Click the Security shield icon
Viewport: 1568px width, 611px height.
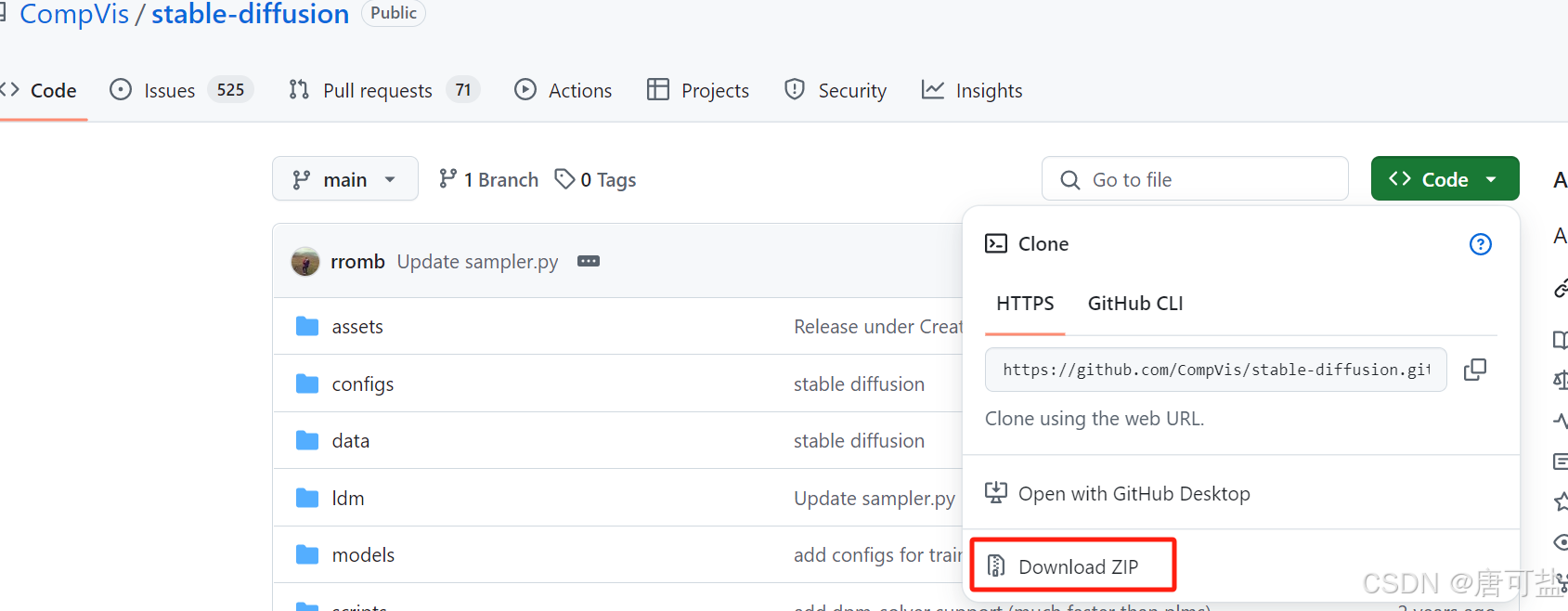795,89
